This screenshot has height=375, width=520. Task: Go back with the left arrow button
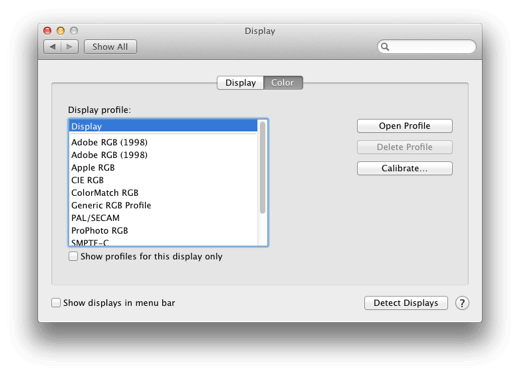52,47
